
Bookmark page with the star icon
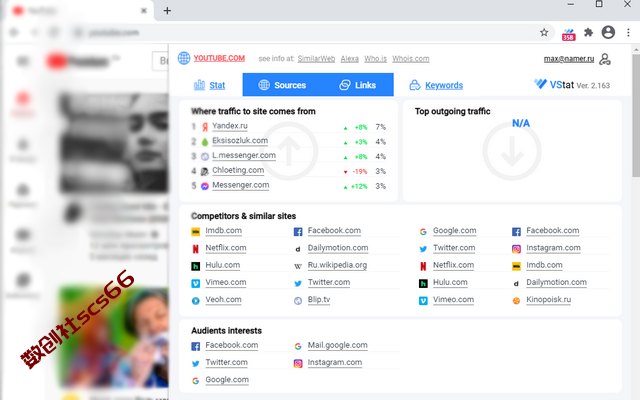(x=544, y=33)
